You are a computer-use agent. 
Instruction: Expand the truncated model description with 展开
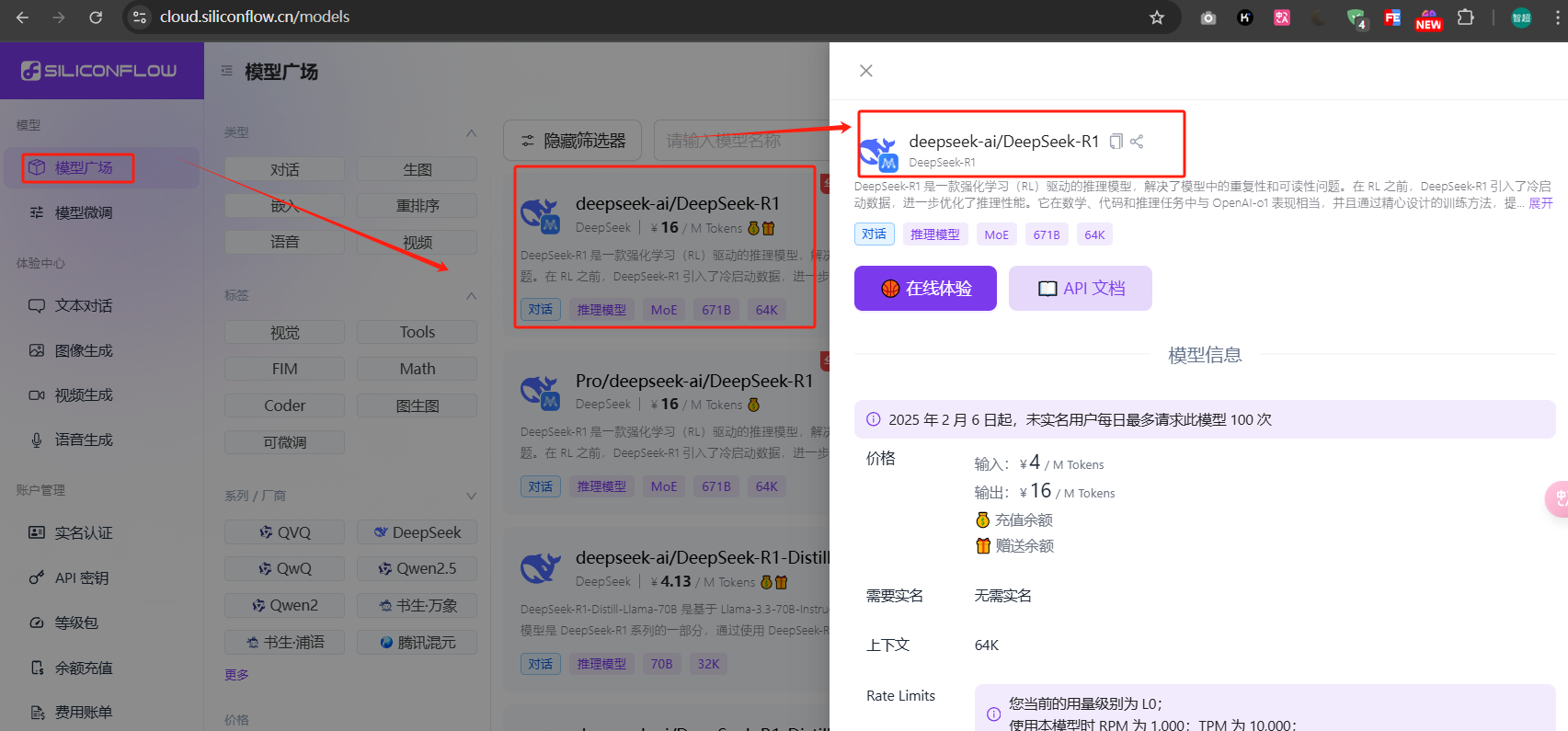click(x=1540, y=203)
